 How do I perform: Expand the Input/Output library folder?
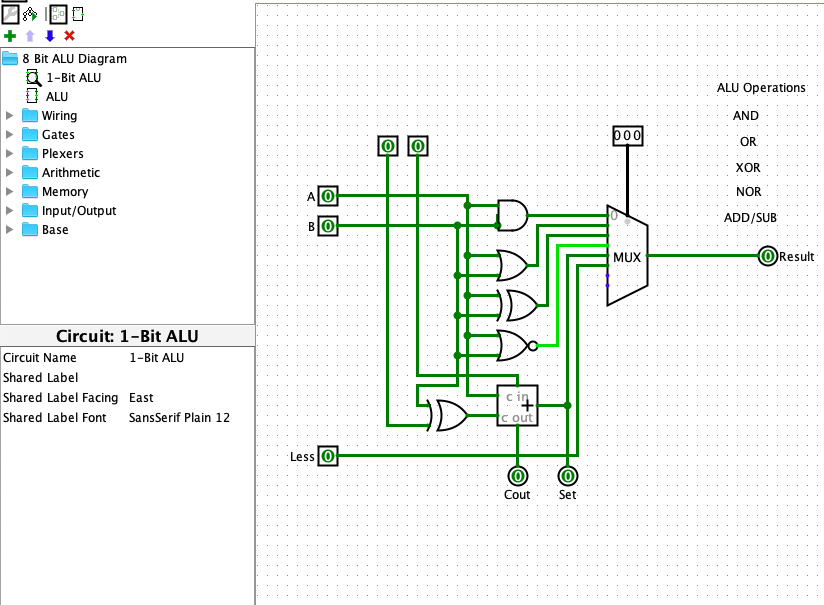[x=9, y=210]
